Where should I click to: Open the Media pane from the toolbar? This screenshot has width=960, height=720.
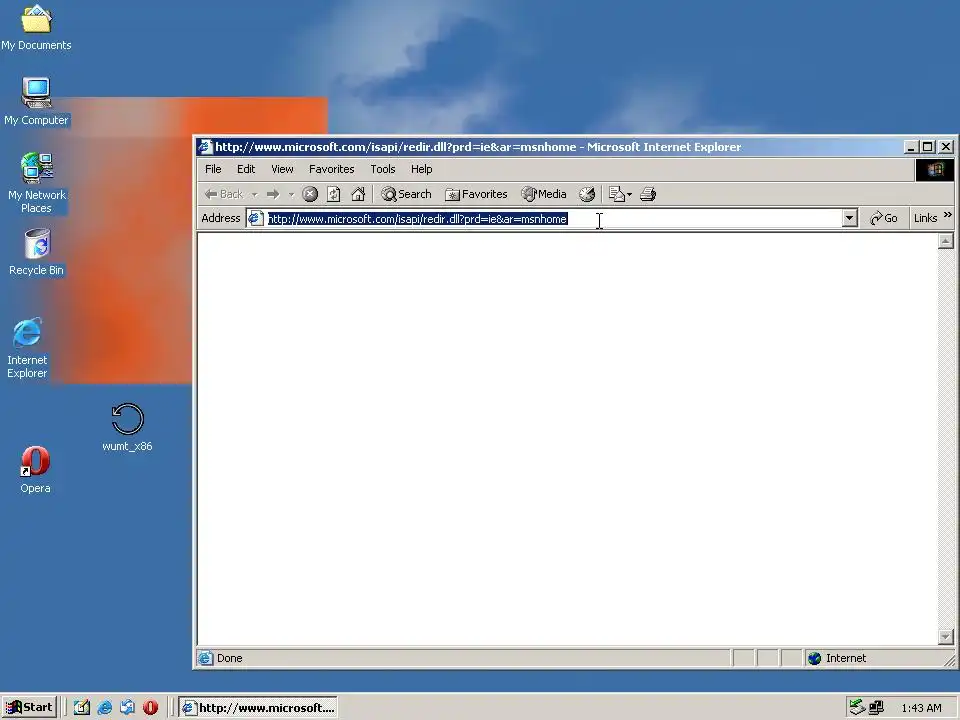(x=544, y=194)
